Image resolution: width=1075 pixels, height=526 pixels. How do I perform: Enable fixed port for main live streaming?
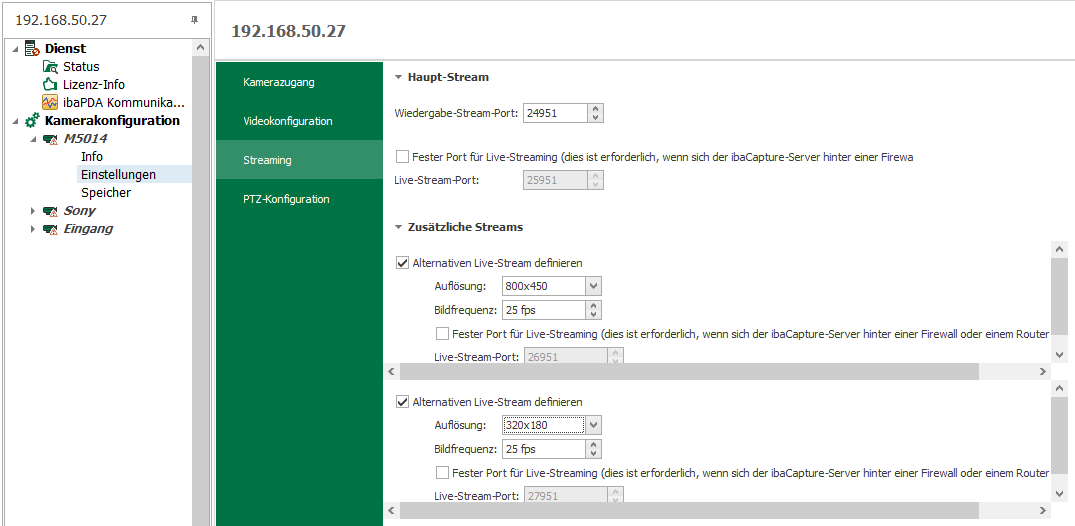pos(403,157)
